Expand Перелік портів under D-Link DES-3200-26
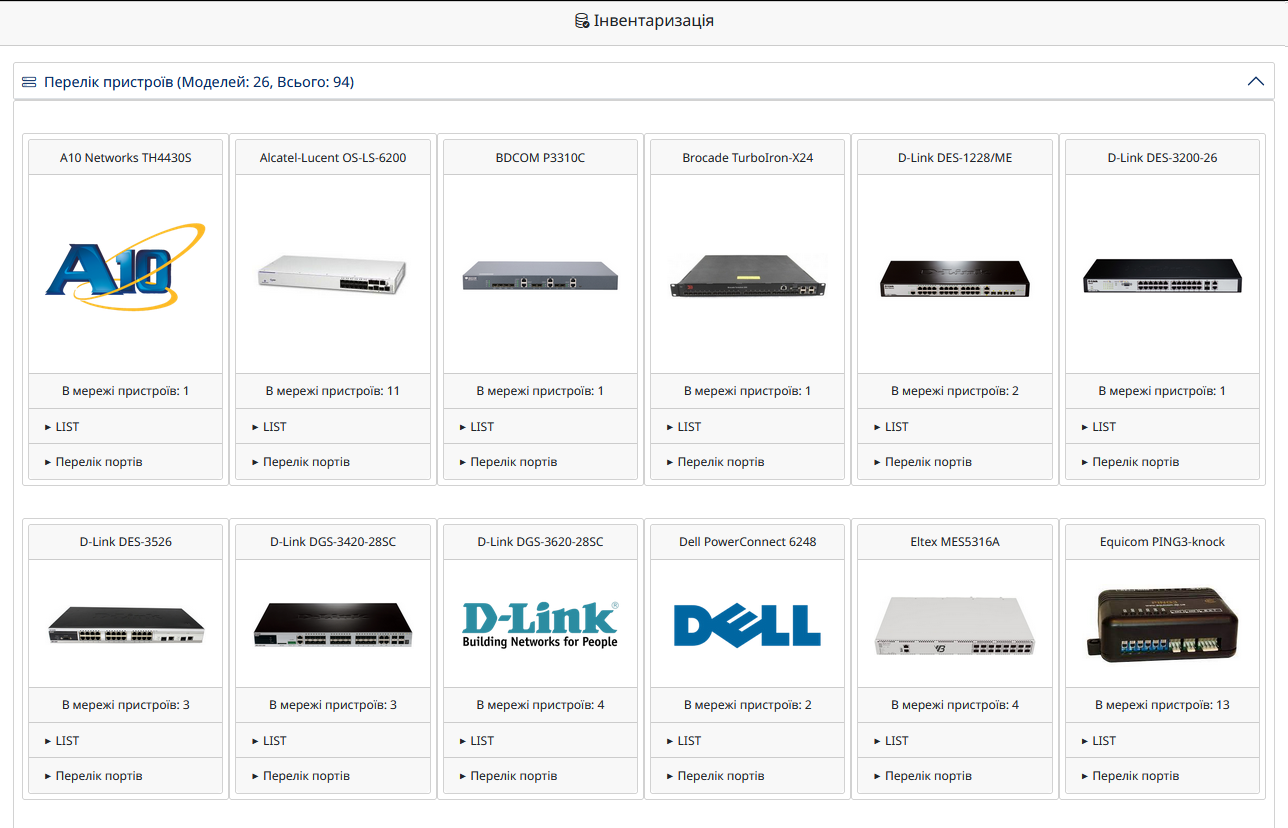The height and width of the screenshot is (828, 1288). tap(1162, 462)
